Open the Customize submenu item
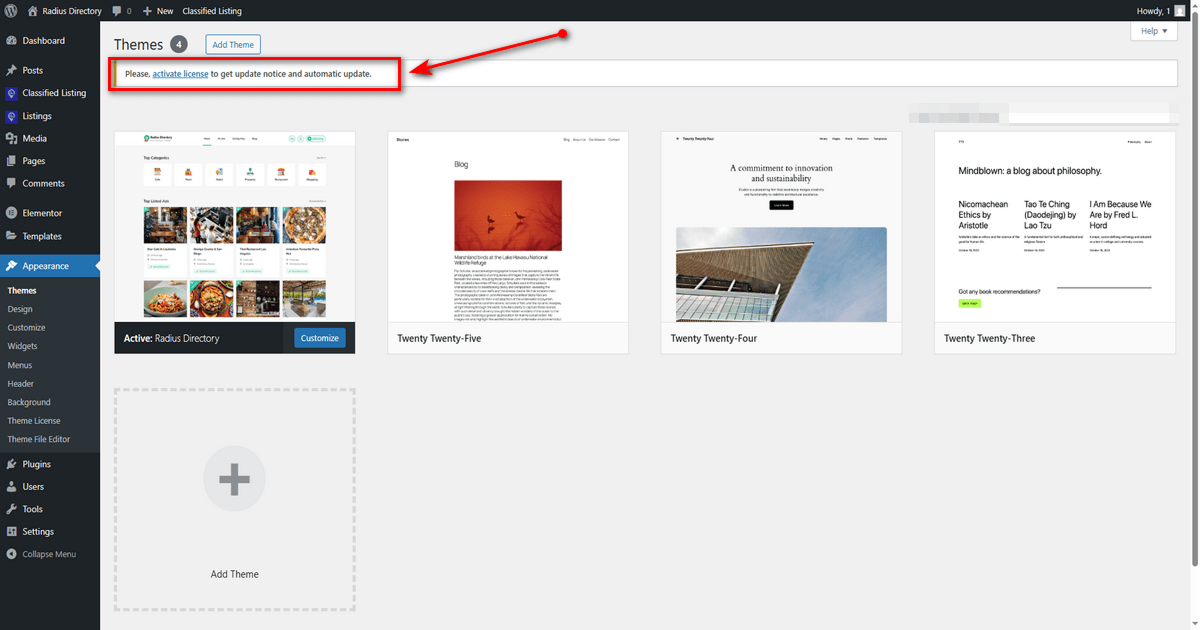Screen dimensions: 1200x630 click(26, 328)
